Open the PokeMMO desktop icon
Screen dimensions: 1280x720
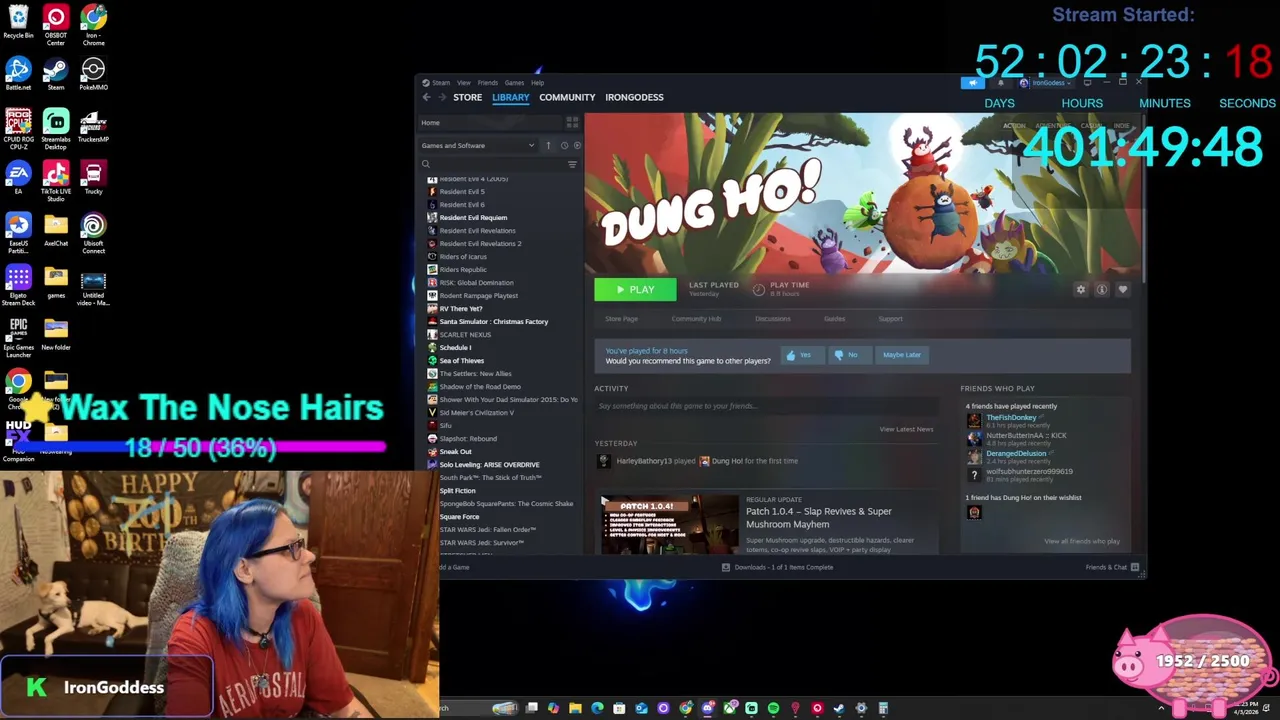(x=93, y=74)
